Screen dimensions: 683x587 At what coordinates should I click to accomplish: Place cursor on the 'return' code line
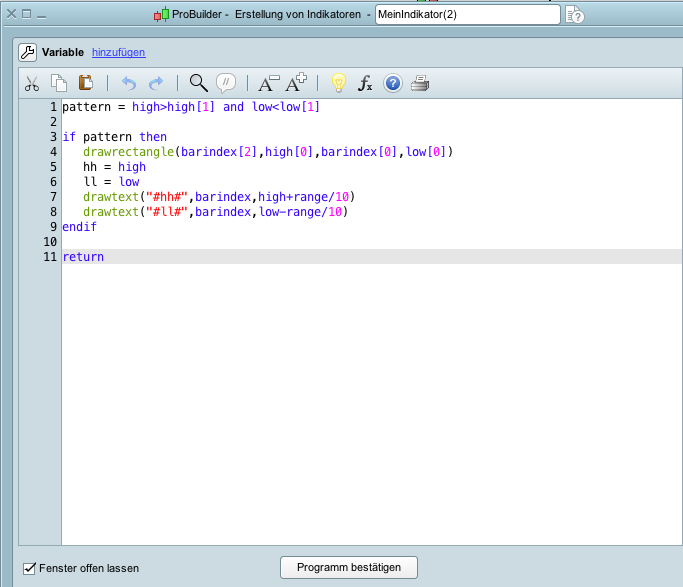click(x=83, y=257)
